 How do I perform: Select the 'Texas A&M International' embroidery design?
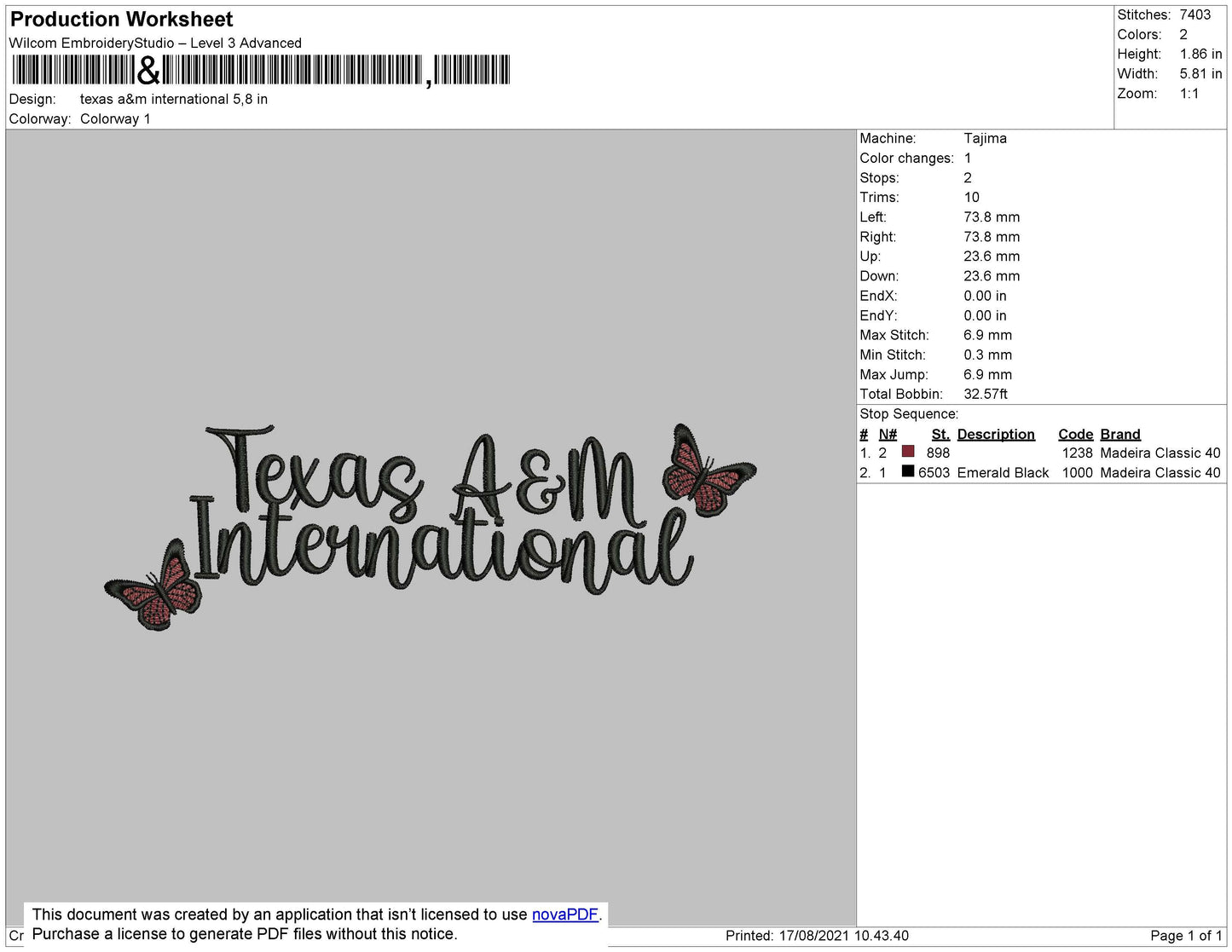pyautogui.click(x=431, y=527)
